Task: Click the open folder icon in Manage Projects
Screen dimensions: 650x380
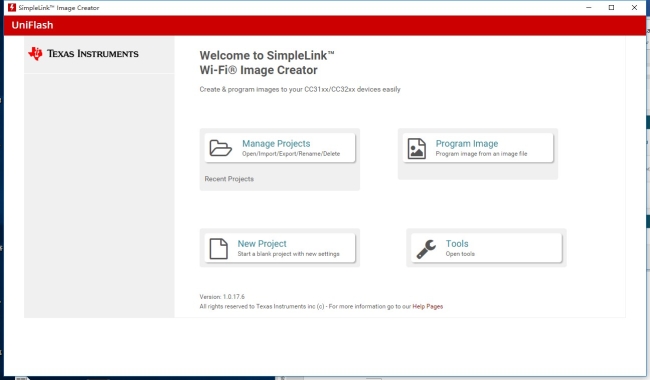Action: tap(220, 148)
